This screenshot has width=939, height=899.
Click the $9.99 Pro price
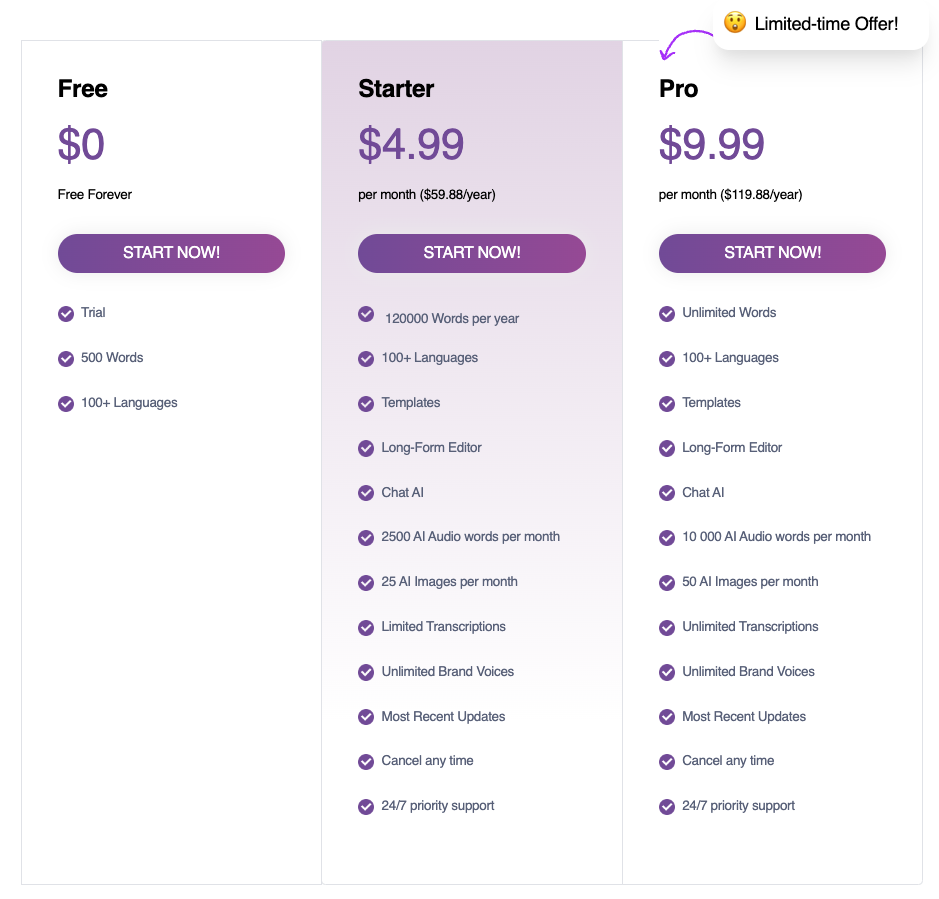712,145
